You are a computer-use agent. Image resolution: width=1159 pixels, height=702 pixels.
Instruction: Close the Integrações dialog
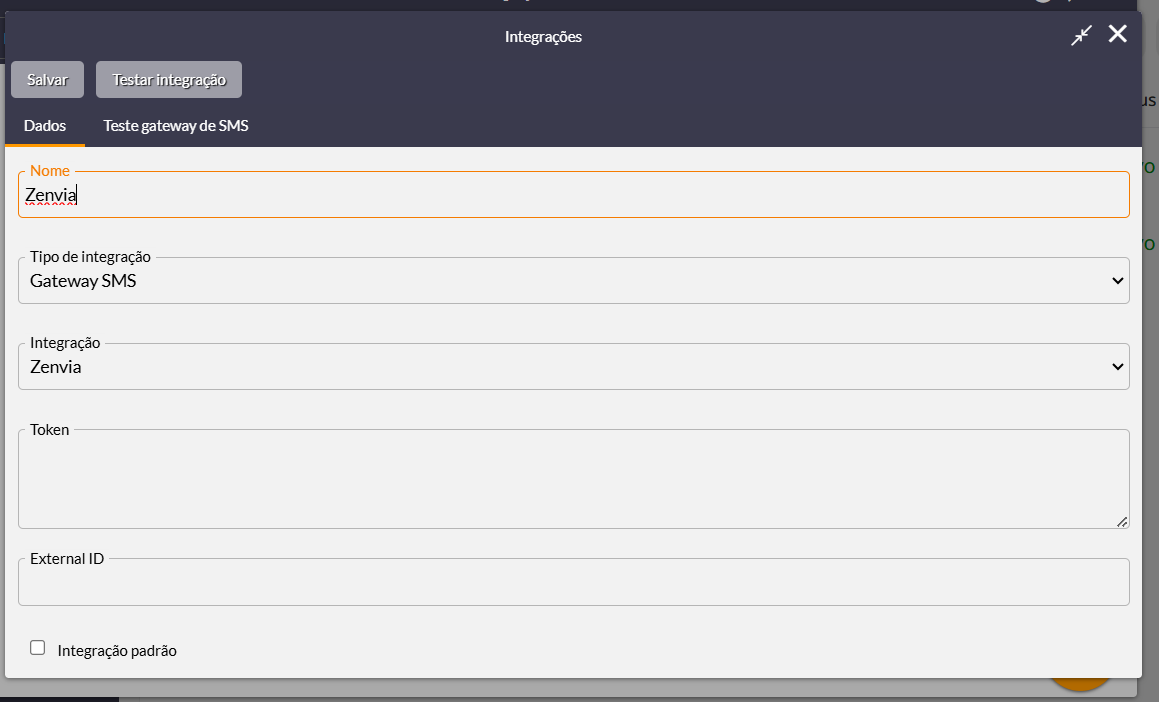[1118, 34]
